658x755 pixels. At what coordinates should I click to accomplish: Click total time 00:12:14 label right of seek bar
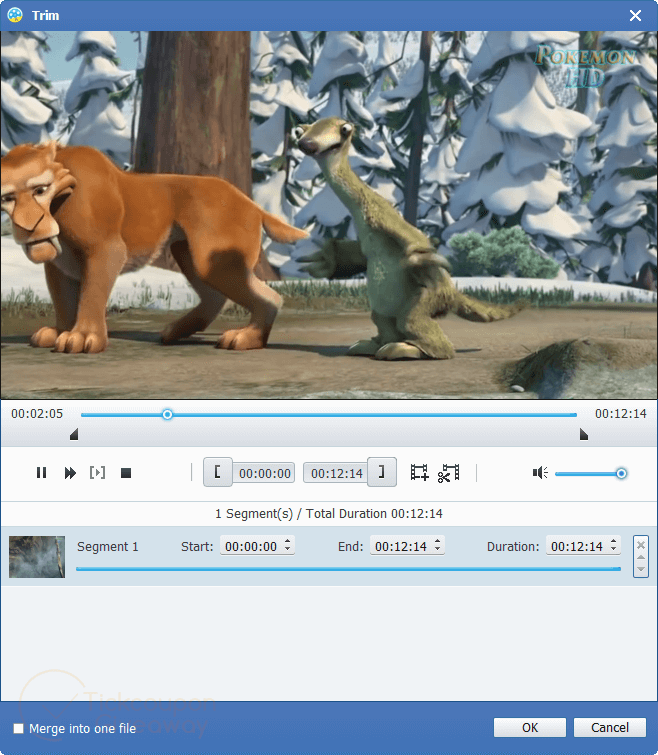click(x=620, y=414)
